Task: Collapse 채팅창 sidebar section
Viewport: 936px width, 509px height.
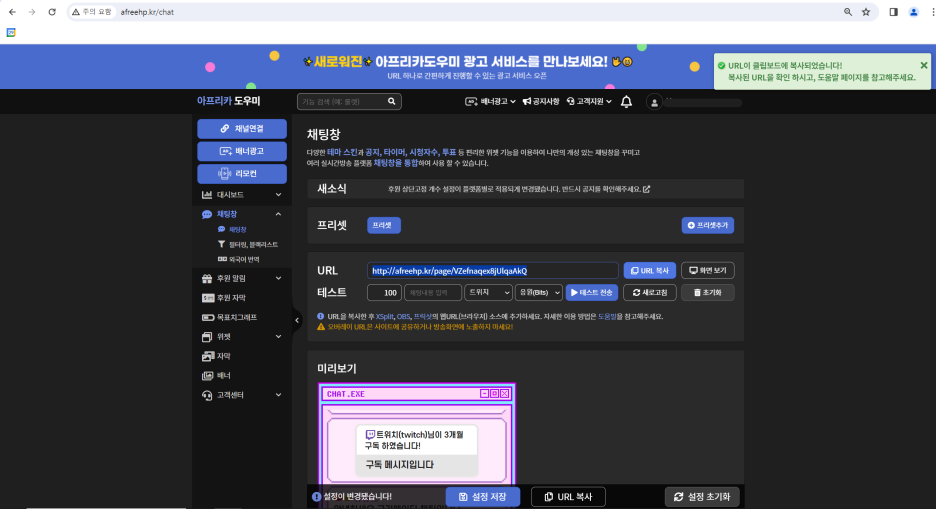Action: pos(242,214)
